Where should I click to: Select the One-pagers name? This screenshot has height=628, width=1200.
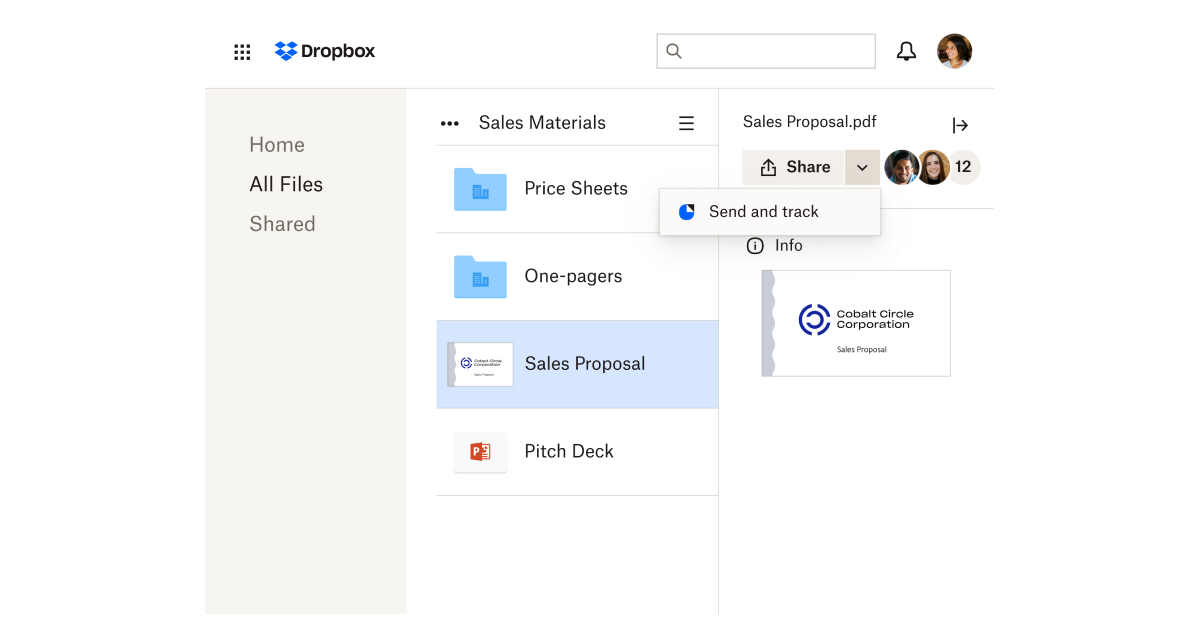[573, 276]
